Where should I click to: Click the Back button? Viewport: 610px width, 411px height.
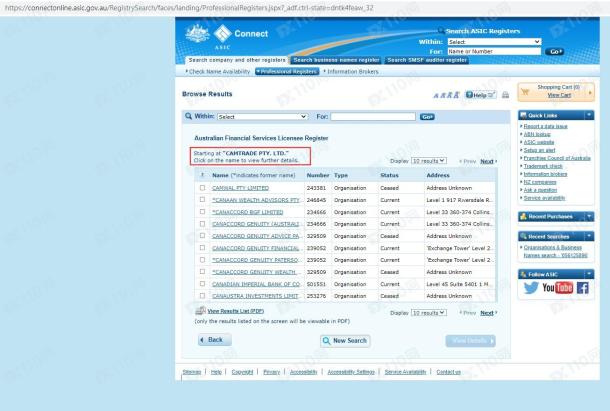[x=215, y=340]
